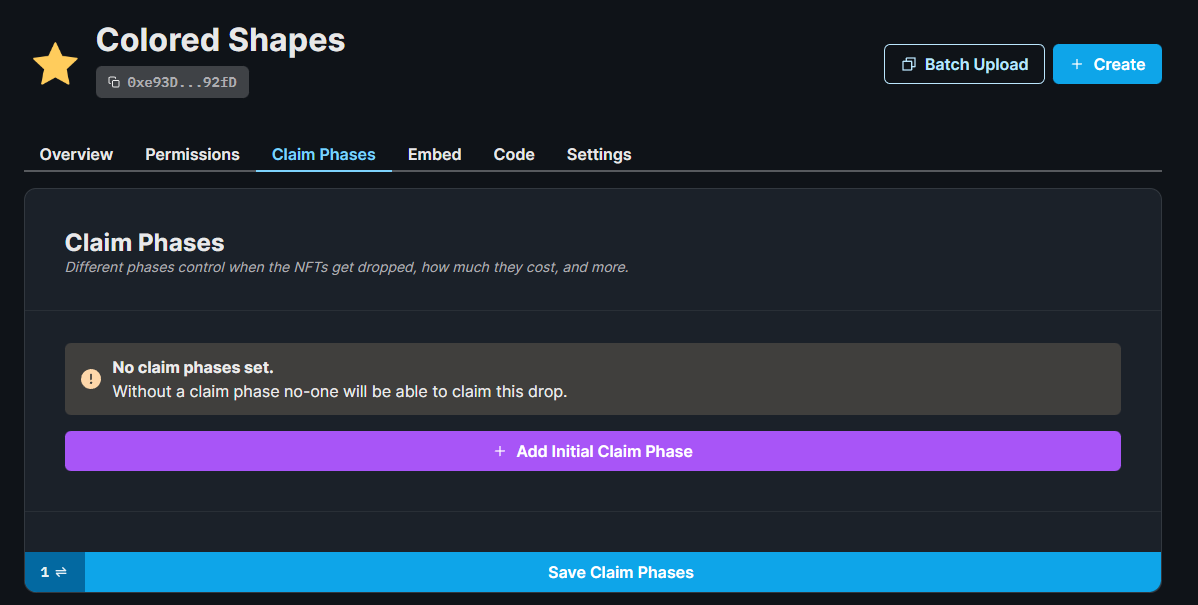Click the No claim phases set alert banner
The height and width of the screenshot is (605, 1198).
[592, 379]
